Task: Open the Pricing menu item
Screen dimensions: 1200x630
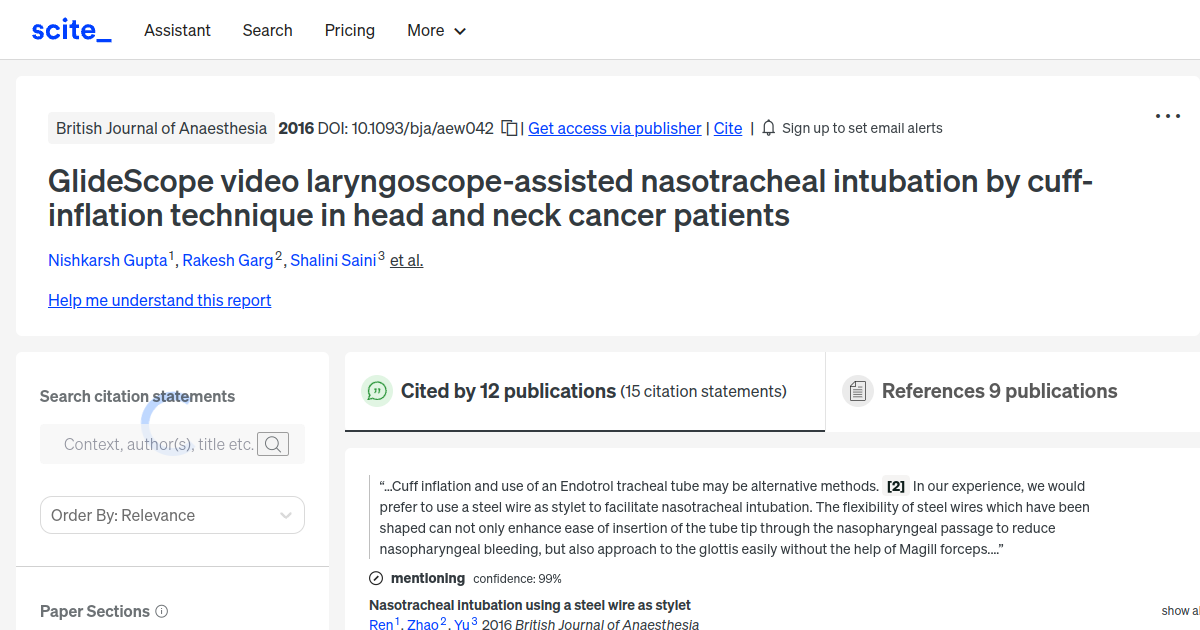Action: pos(349,30)
